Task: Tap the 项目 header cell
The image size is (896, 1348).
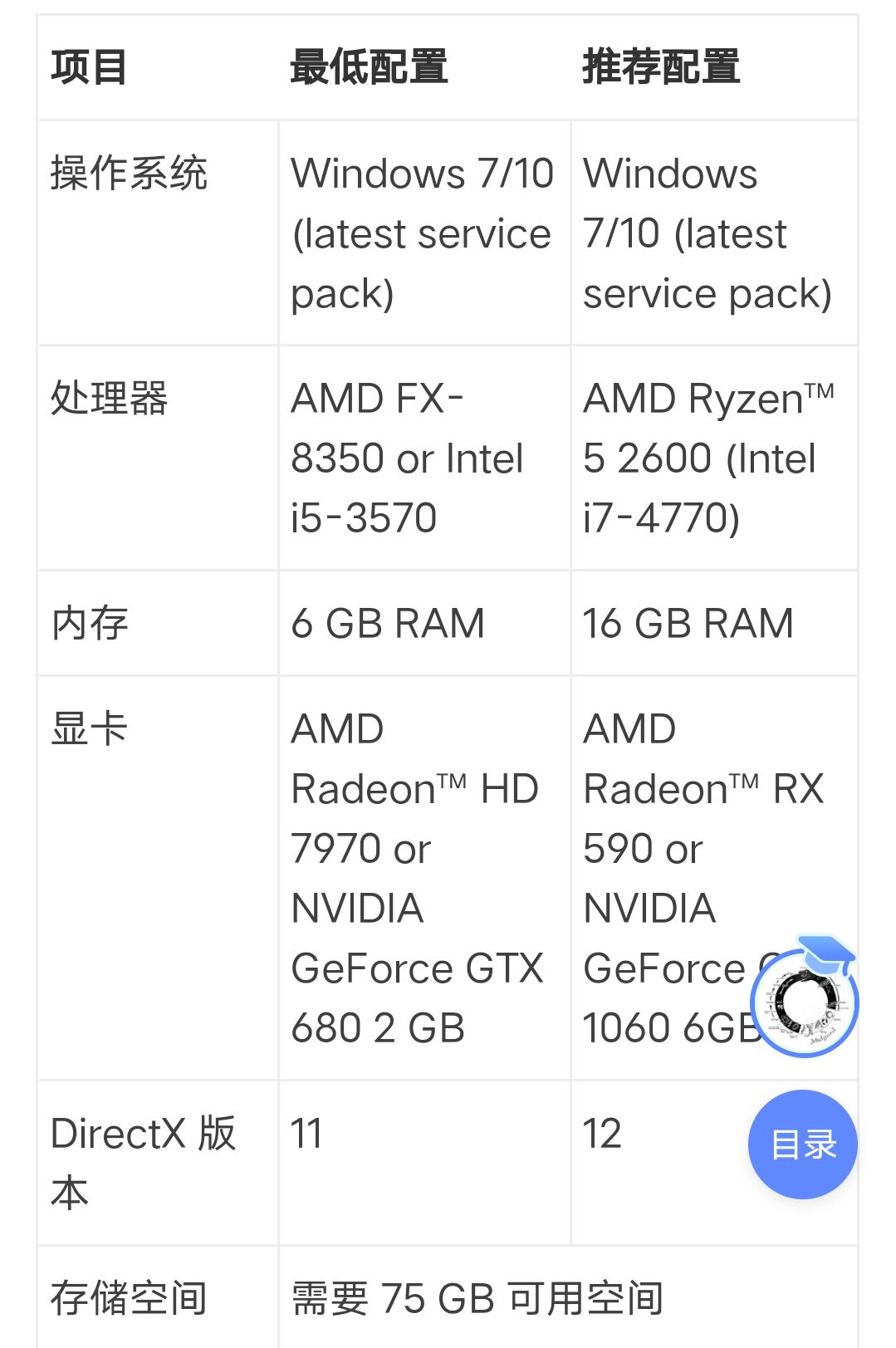Action: pyautogui.click(x=89, y=67)
